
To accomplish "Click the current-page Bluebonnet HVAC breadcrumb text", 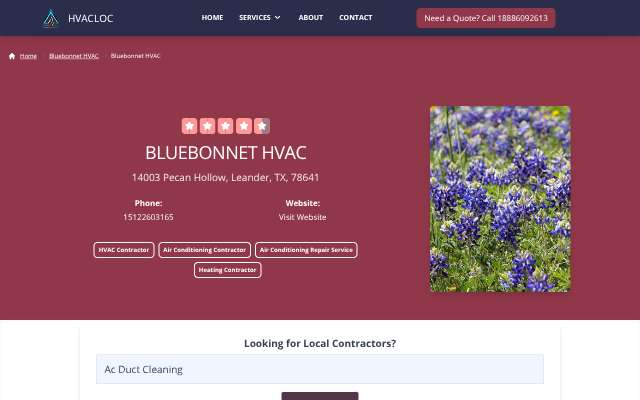I will (136, 56).
